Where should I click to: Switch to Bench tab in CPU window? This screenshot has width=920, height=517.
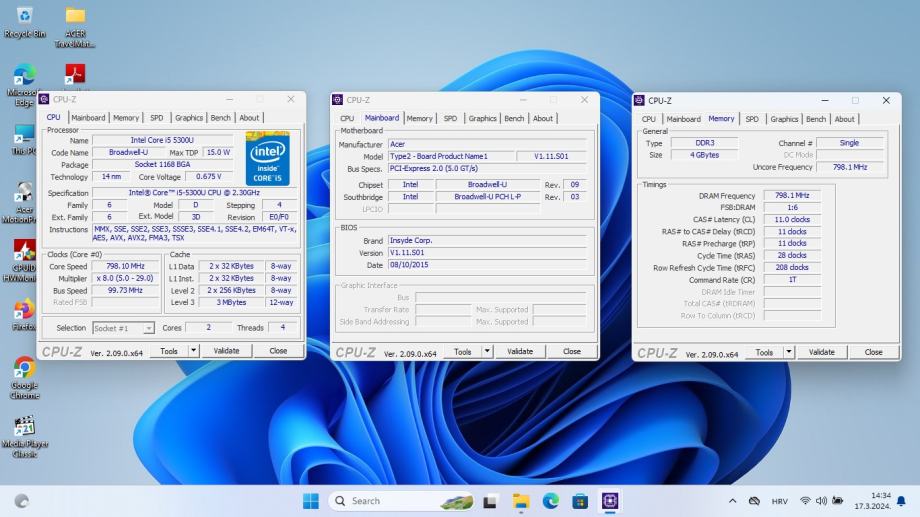220,118
